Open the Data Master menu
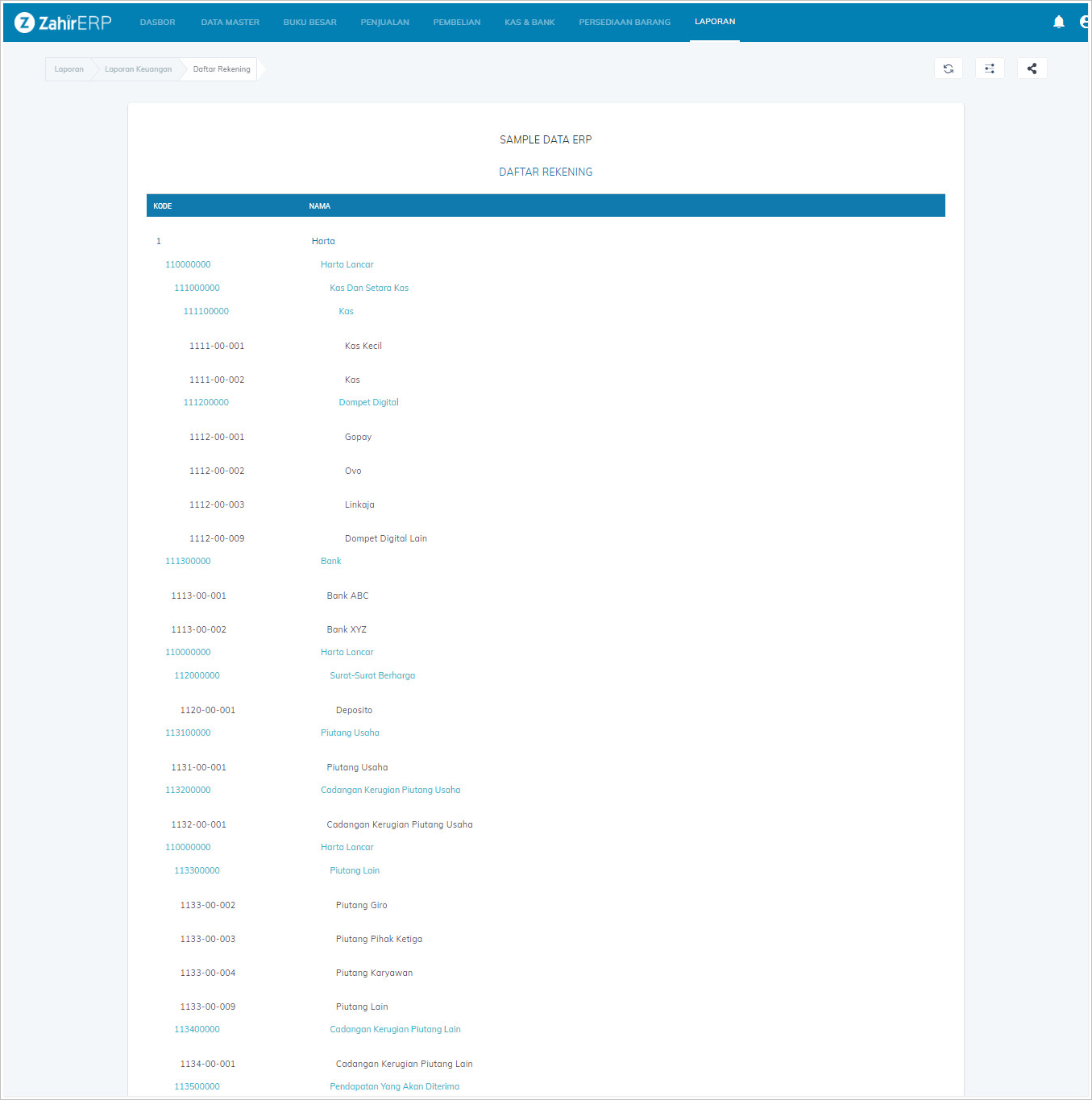Viewport: 1092px width, 1100px height. [230, 23]
